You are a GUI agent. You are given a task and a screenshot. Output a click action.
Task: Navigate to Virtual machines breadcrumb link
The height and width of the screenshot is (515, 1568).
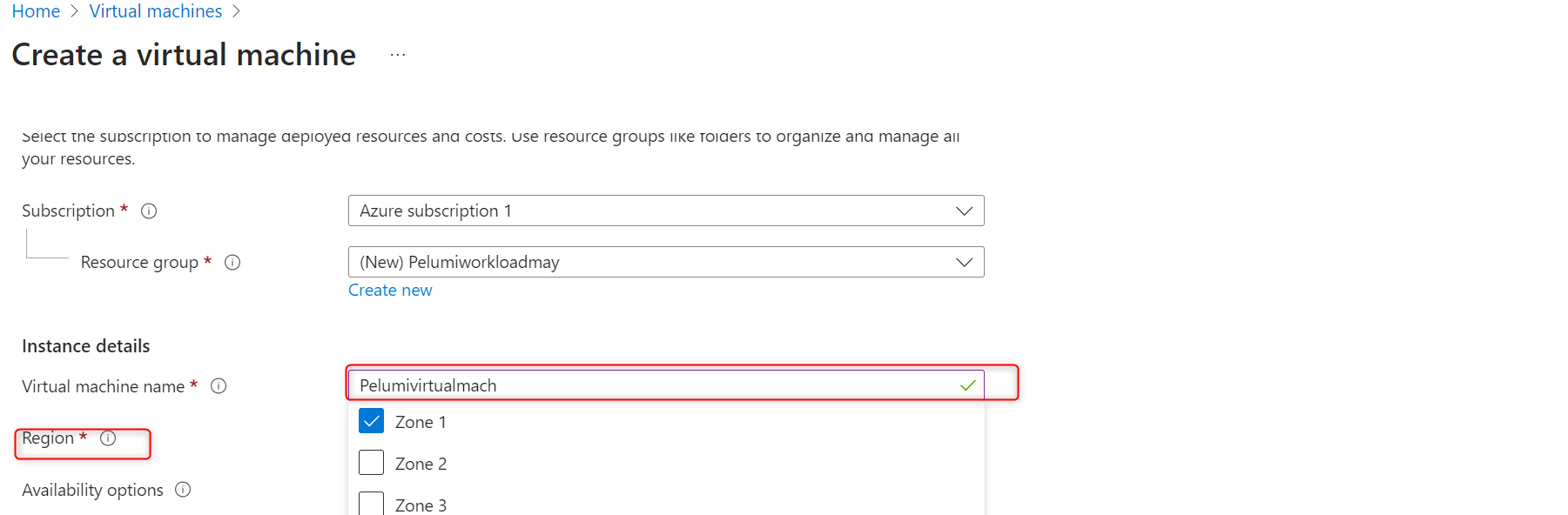pos(156,11)
